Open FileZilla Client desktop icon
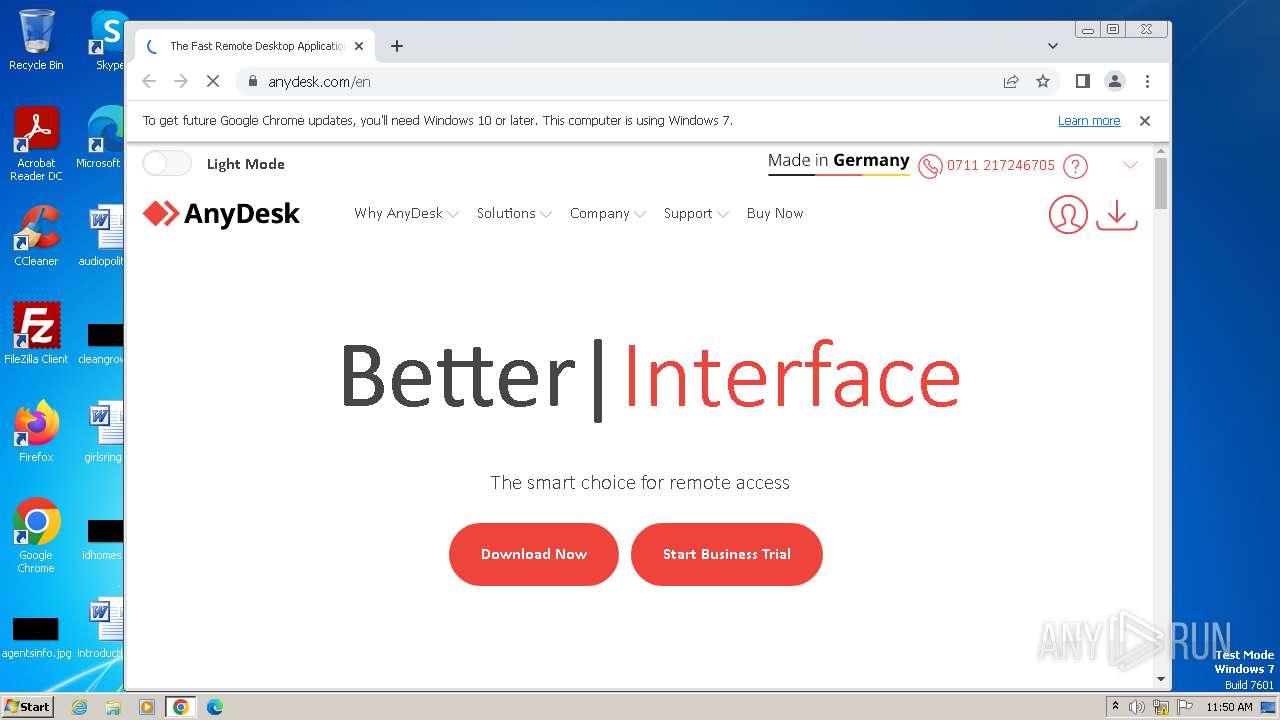The image size is (1280, 720). [36, 334]
